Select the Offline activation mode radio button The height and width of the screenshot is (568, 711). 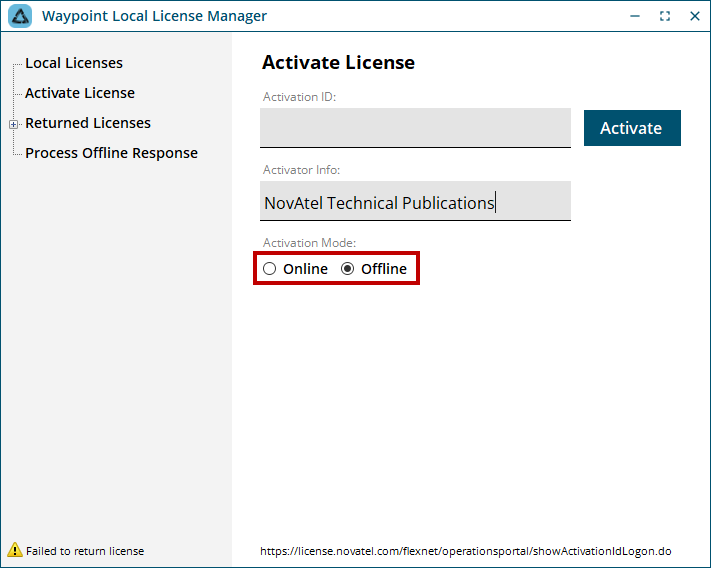tap(347, 269)
